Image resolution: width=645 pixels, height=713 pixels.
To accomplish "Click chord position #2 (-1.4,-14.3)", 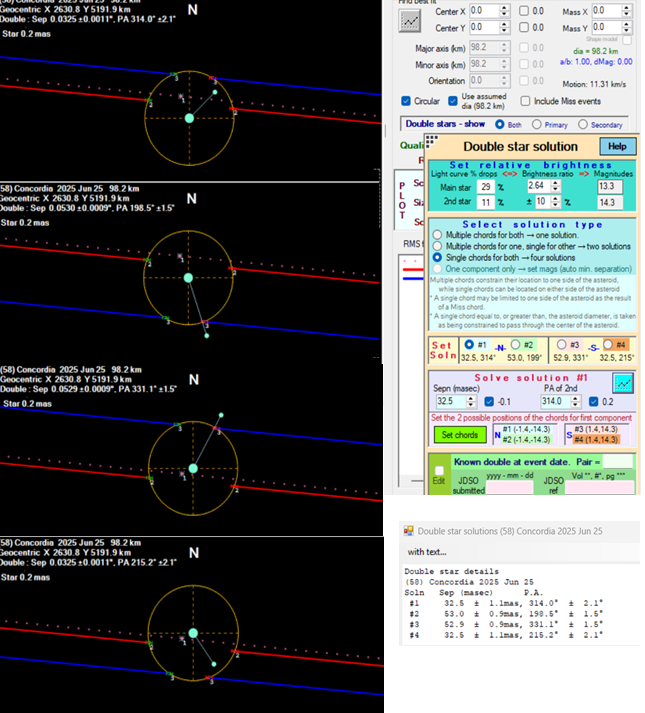I will pyautogui.click(x=526, y=440).
